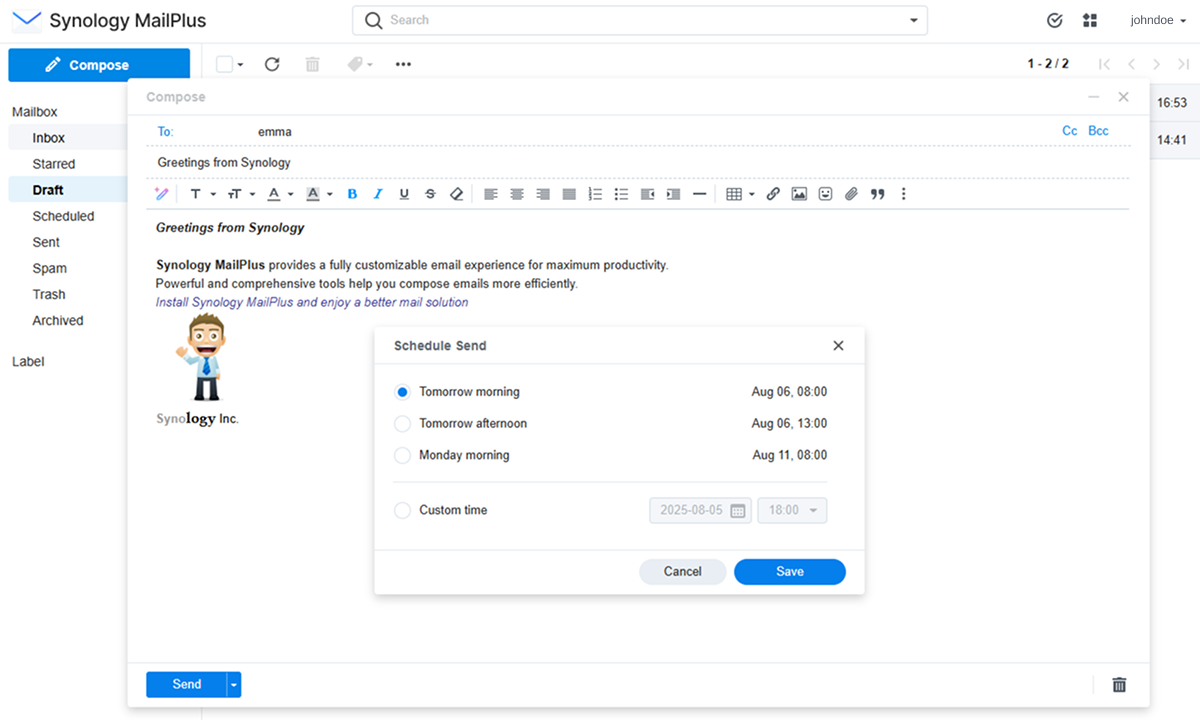This screenshot has width=1200, height=720.
Task: Select Tomorrow afternoon radio option
Action: coord(403,424)
